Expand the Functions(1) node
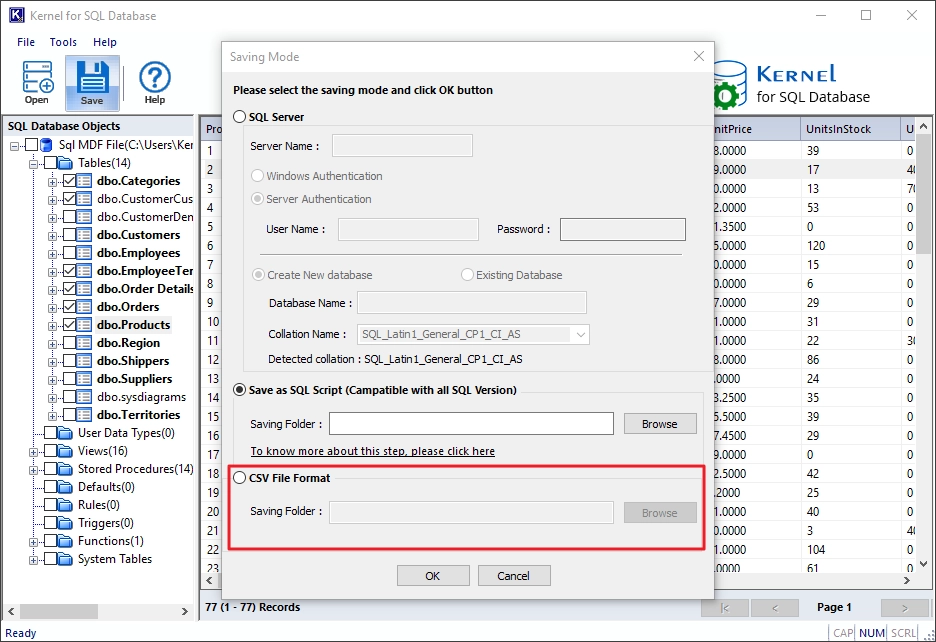The height and width of the screenshot is (642, 936). 33,542
